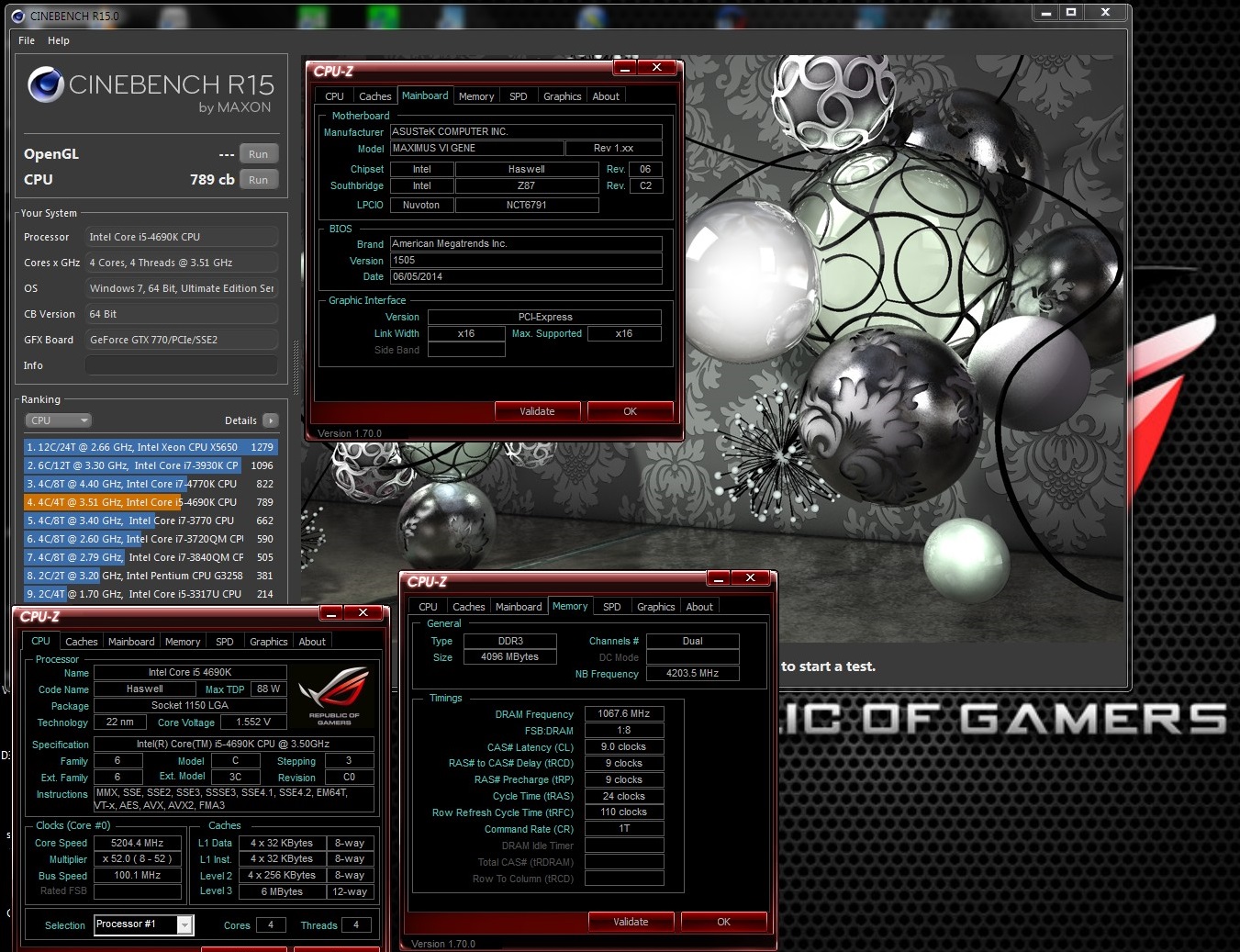1240x952 pixels.
Task: Select ranking row Core i7-3930K
Action: tap(151, 465)
